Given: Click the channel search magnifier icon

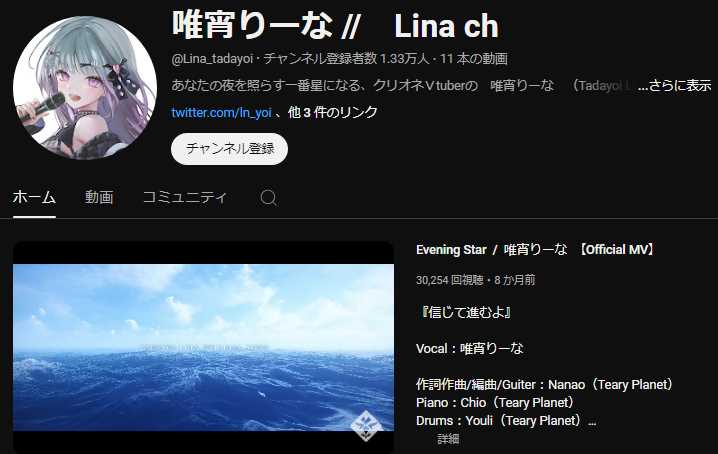Looking at the screenshot, I should pyautogui.click(x=268, y=198).
